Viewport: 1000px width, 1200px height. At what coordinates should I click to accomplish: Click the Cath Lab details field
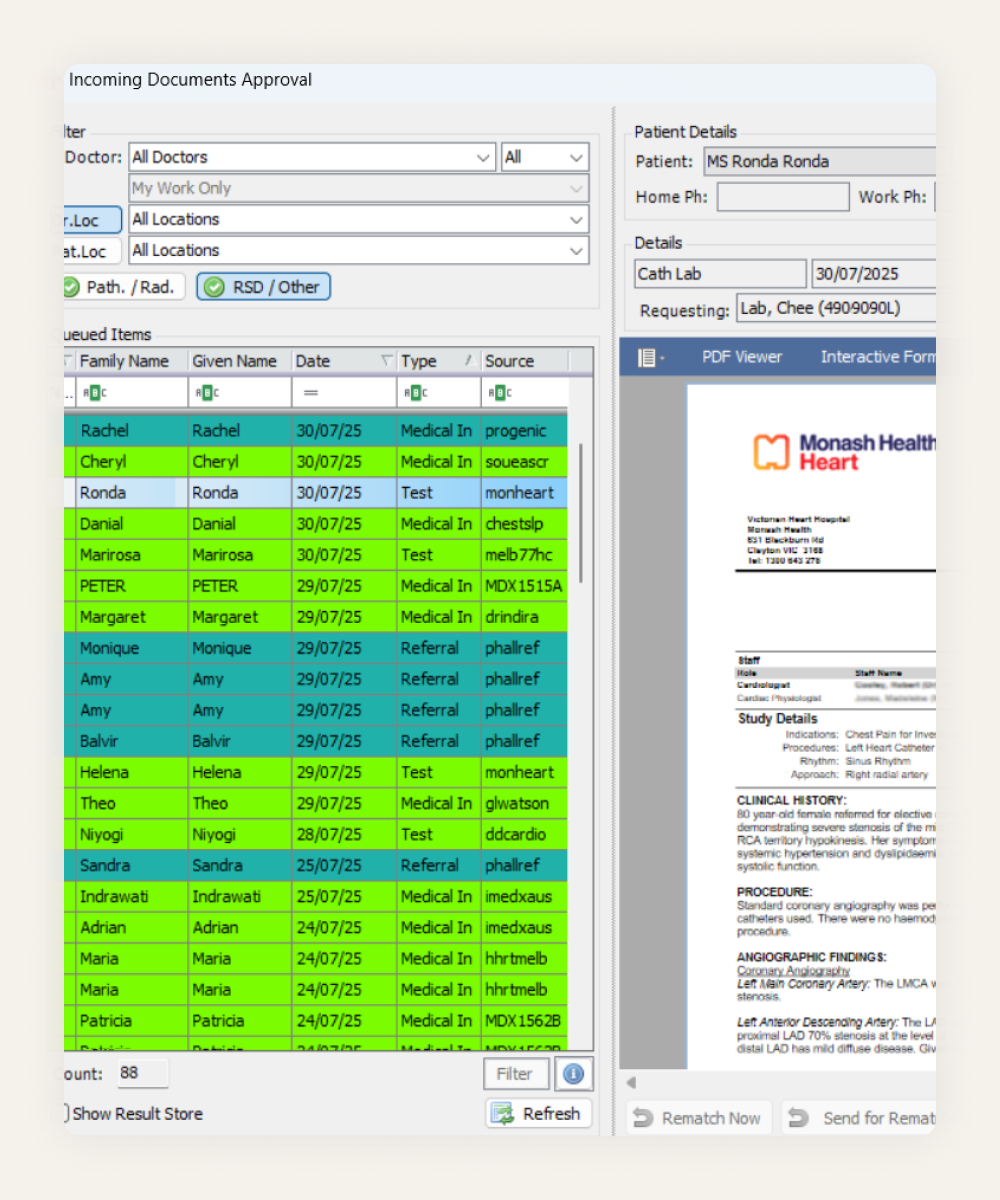click(720, 274)
